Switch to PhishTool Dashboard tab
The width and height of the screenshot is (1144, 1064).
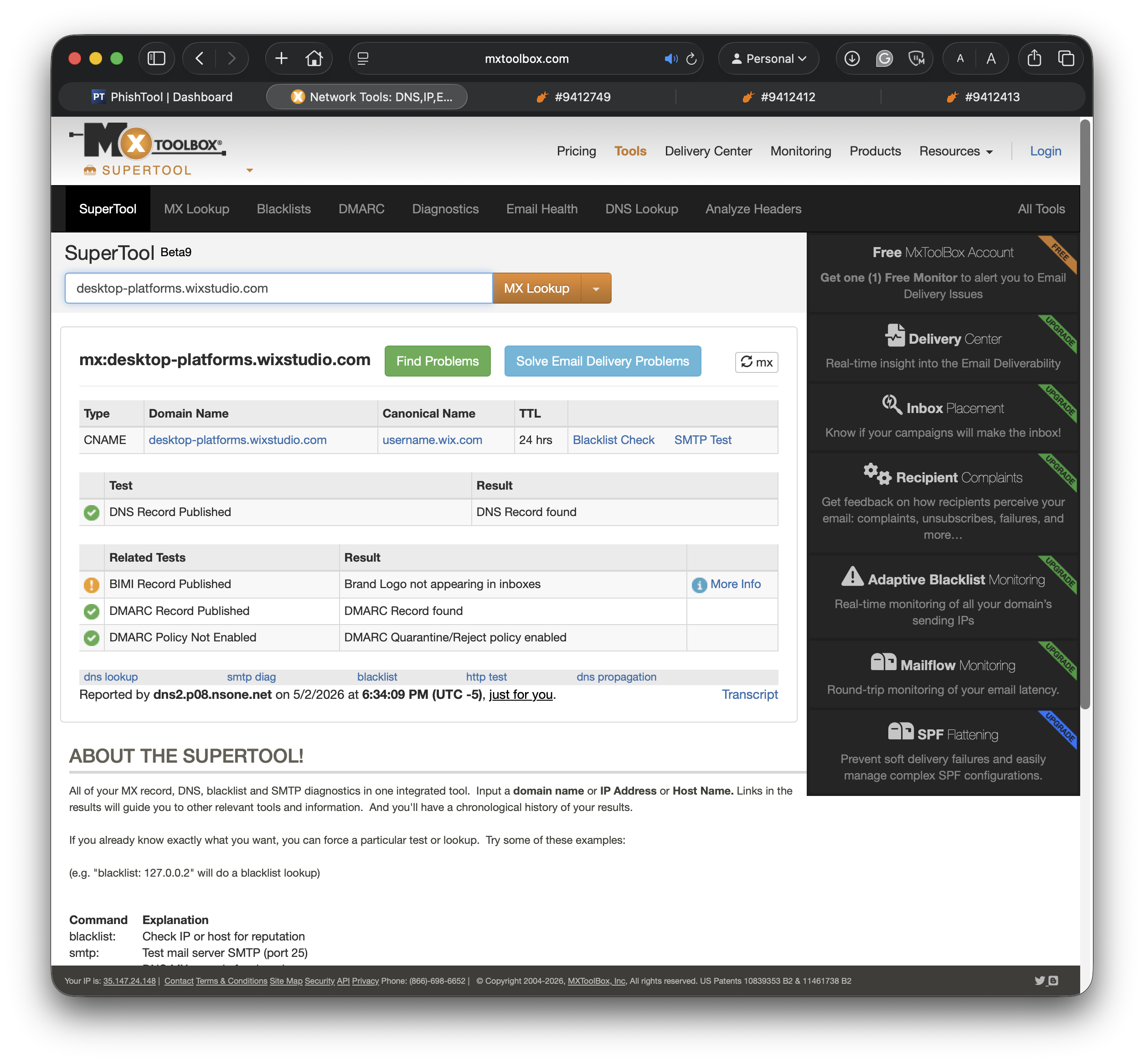pos(163,97)
